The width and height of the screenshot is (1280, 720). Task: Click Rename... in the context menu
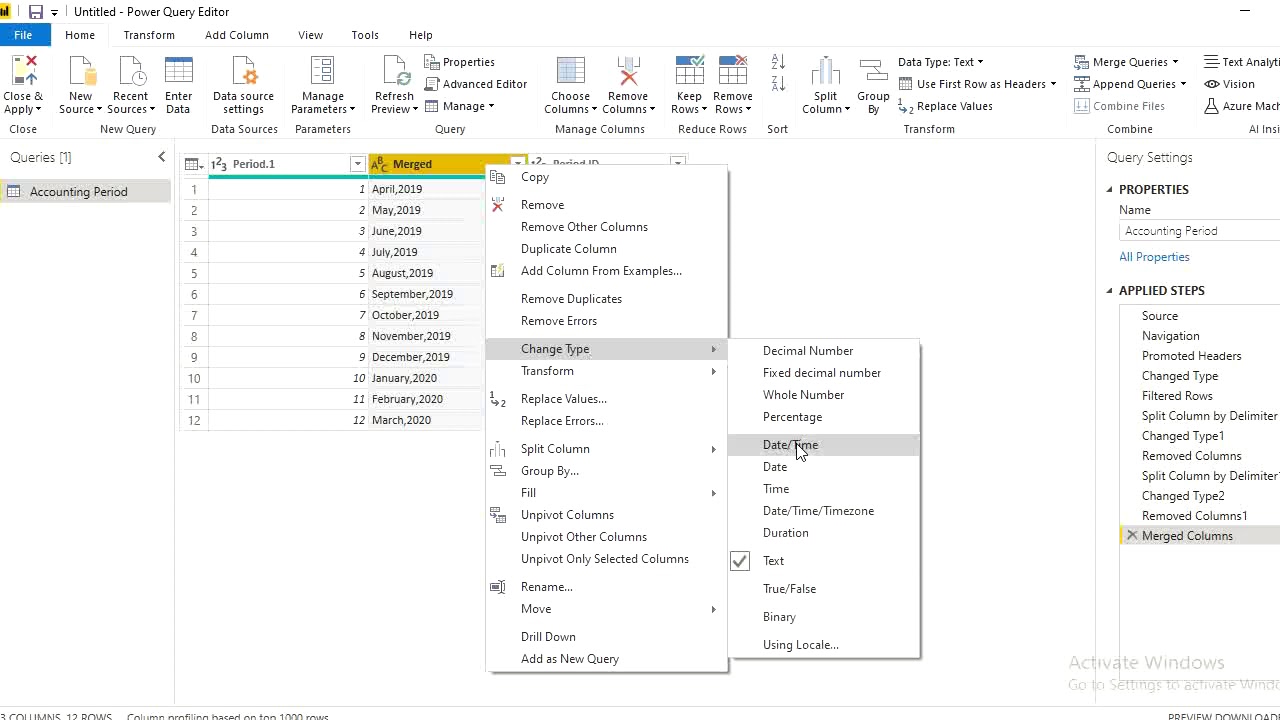coord(607,587)
